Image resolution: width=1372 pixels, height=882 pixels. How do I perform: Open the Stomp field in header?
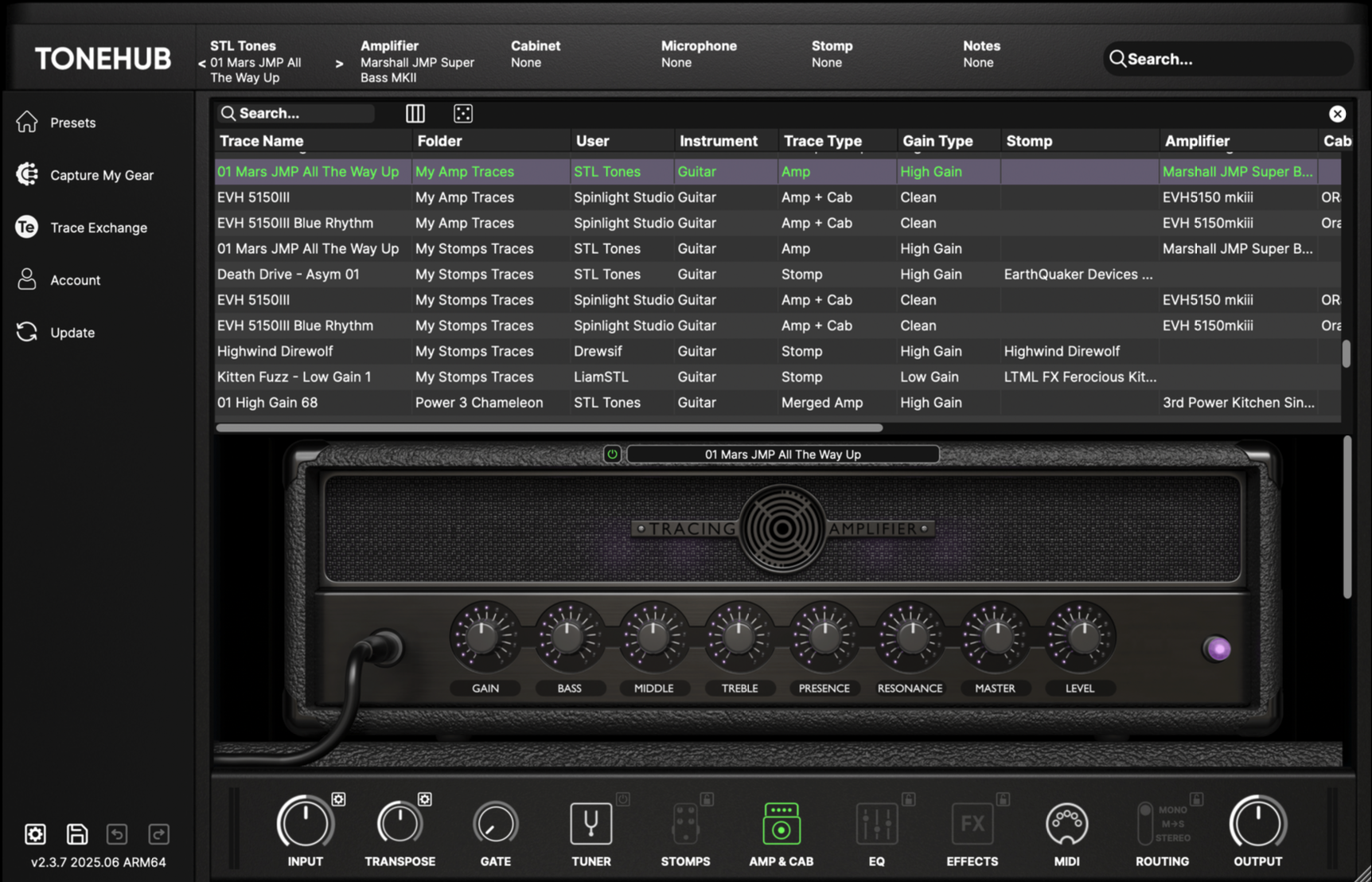(x=832, y=54)
